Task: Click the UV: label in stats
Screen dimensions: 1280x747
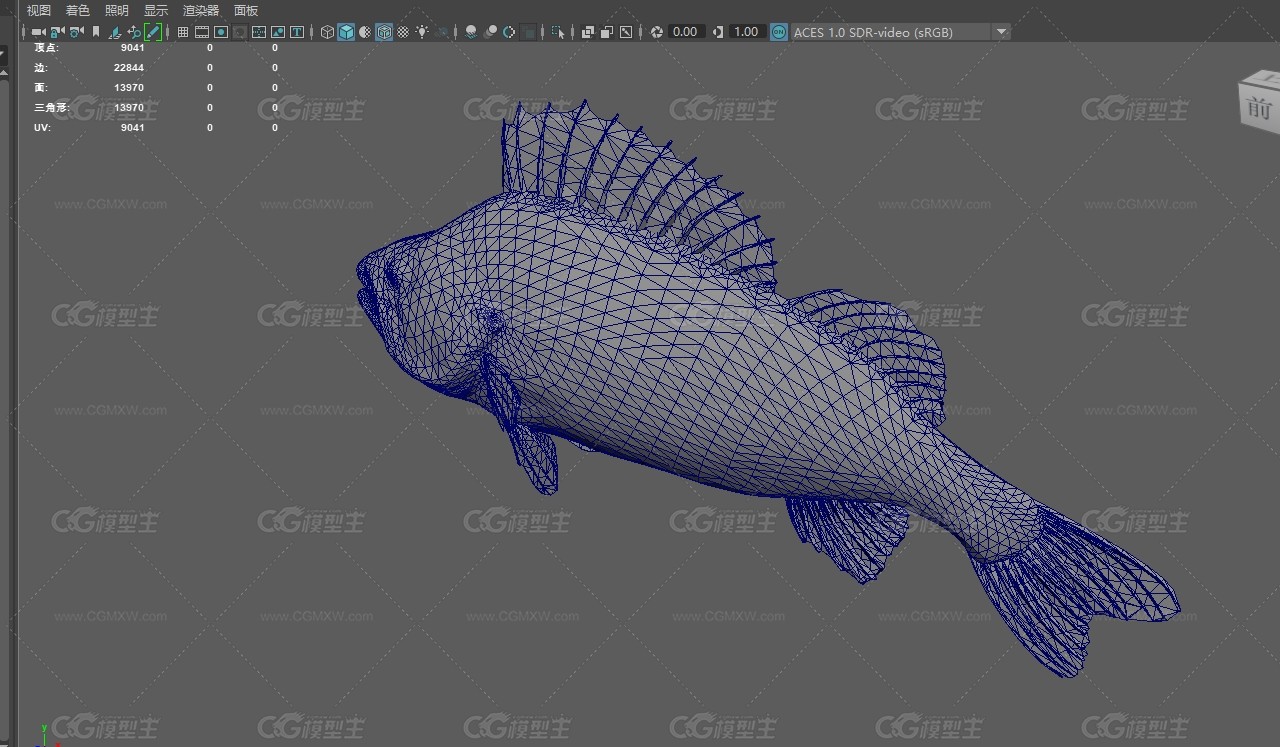Action: coord(42,127)
